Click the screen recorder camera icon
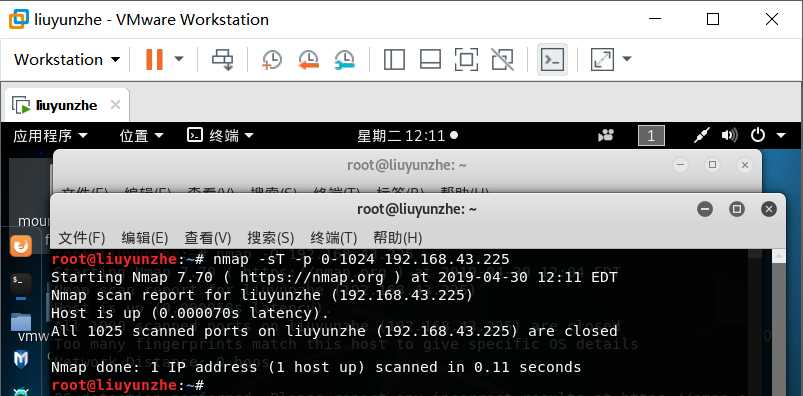 (x=606, y=136)
